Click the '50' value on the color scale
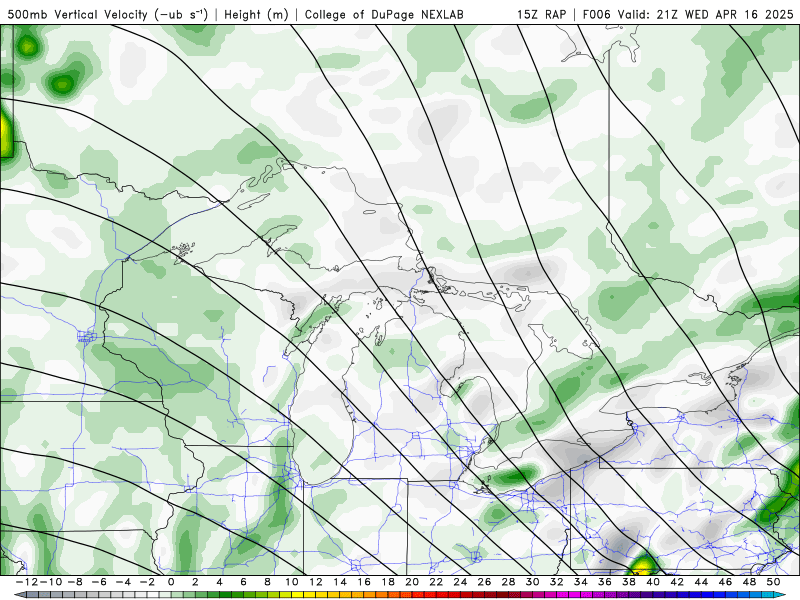The image size is (800, 600). (773, 582)
